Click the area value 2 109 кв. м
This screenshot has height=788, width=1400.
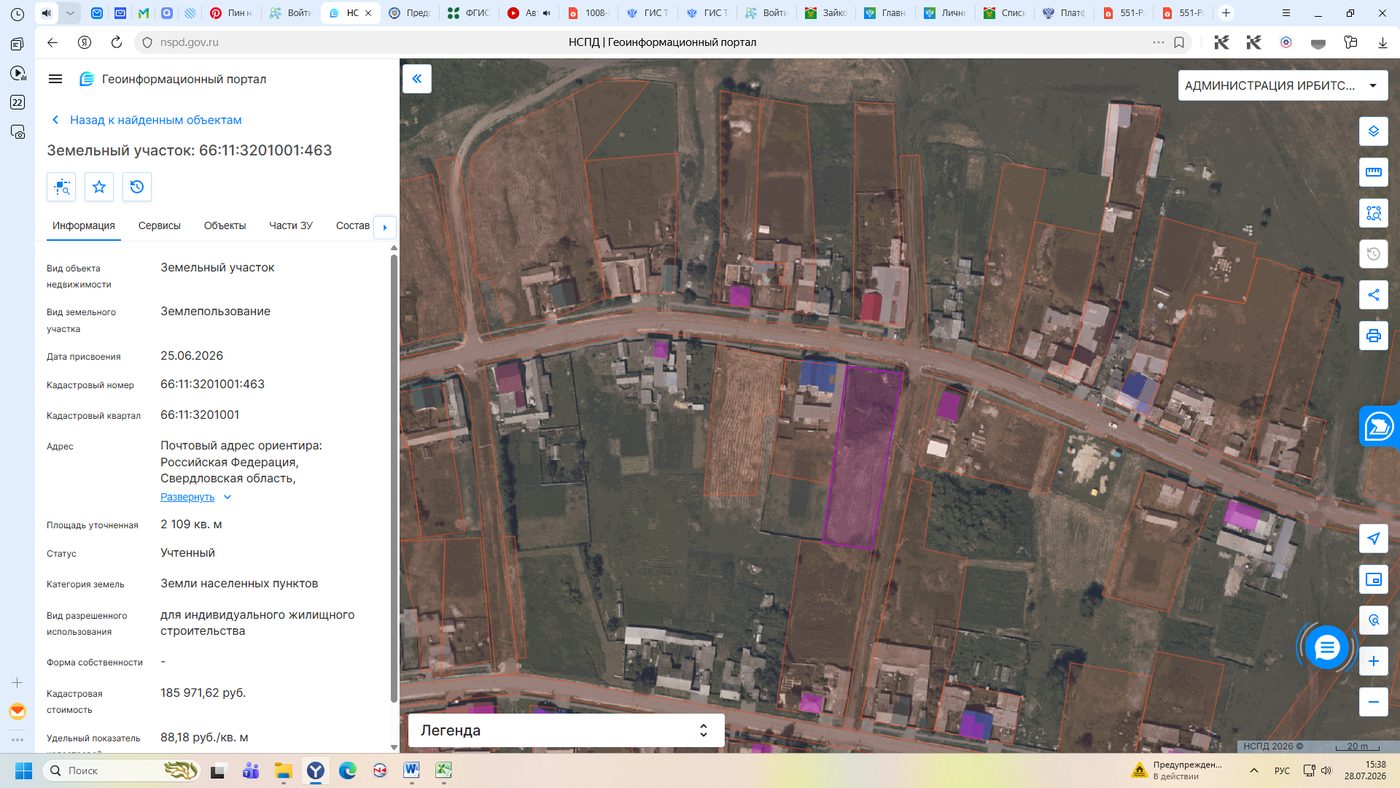[x=191, y=524]
